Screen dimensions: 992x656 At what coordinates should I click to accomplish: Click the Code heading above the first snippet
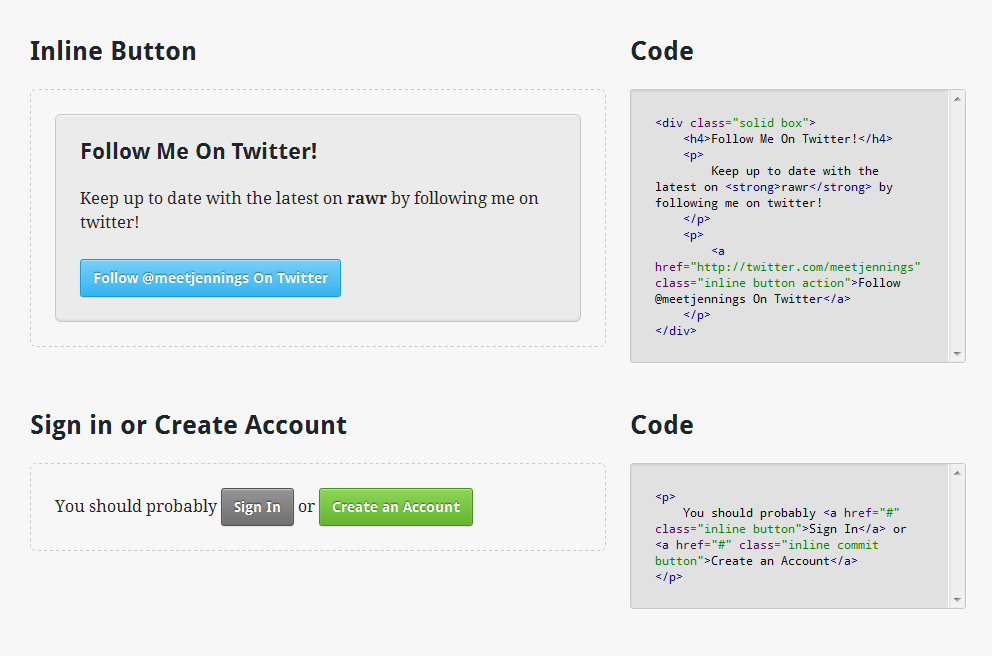click(x=662, y=51)
